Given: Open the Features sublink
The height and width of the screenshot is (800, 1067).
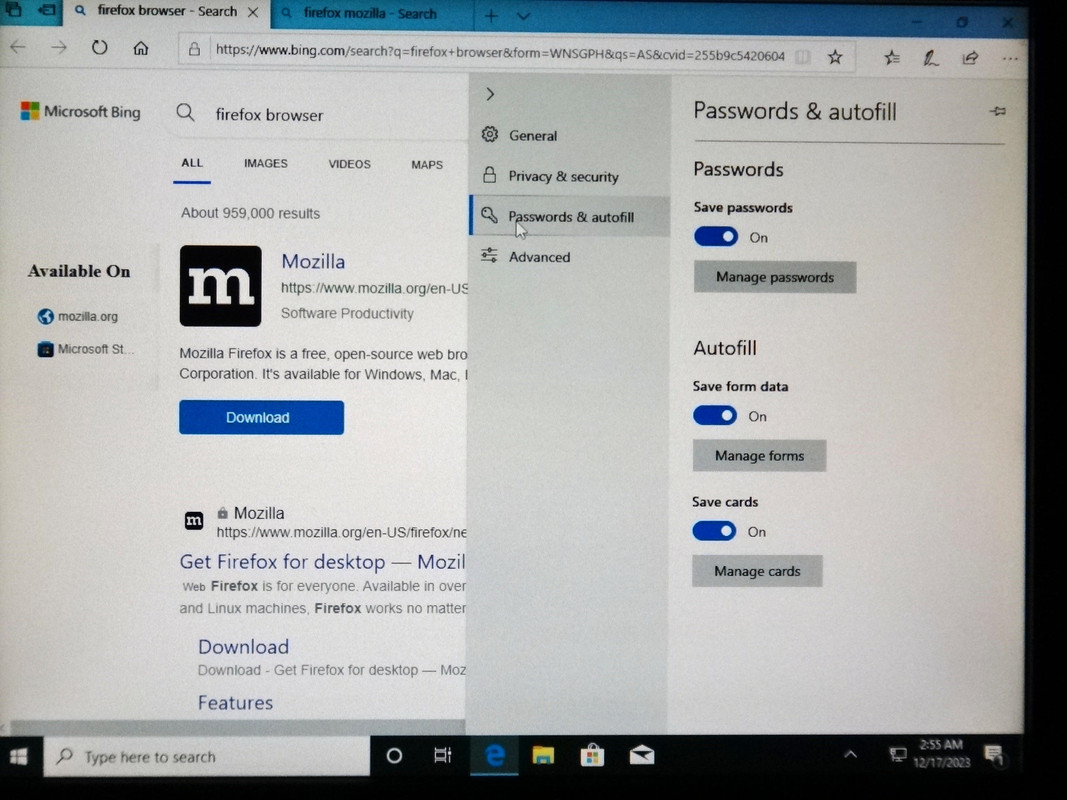Looking at the screenshot, I should (x=235, y=703).
